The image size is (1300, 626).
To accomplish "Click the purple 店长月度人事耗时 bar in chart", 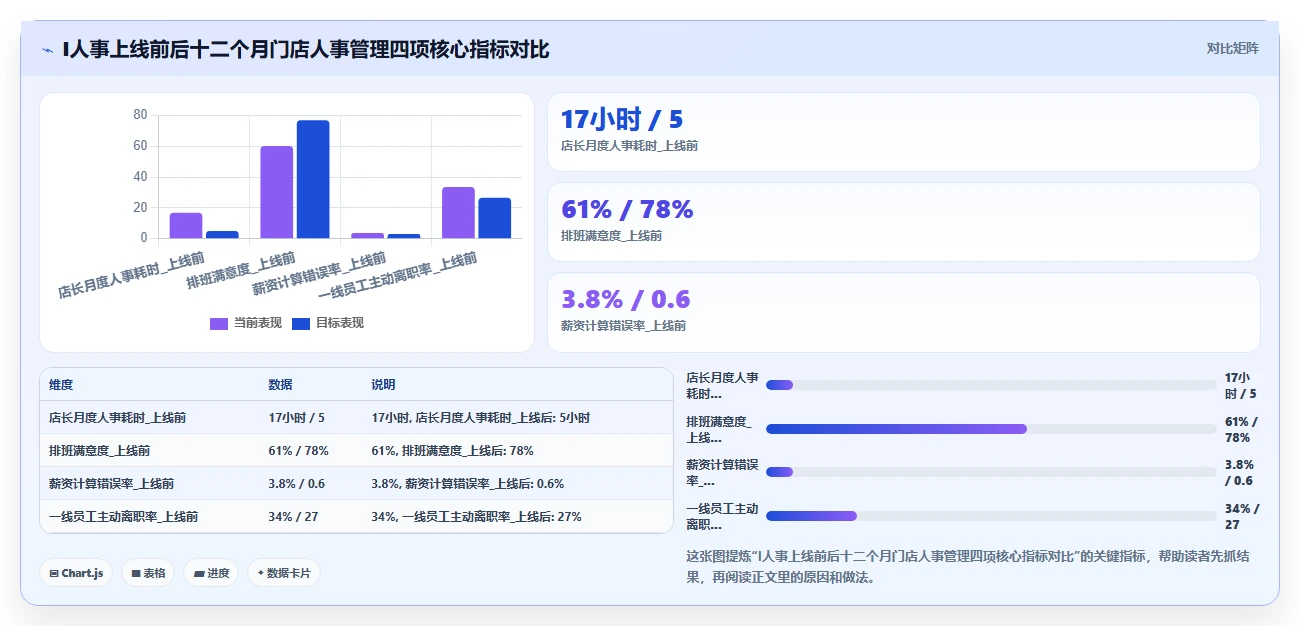I will (186, 225).
